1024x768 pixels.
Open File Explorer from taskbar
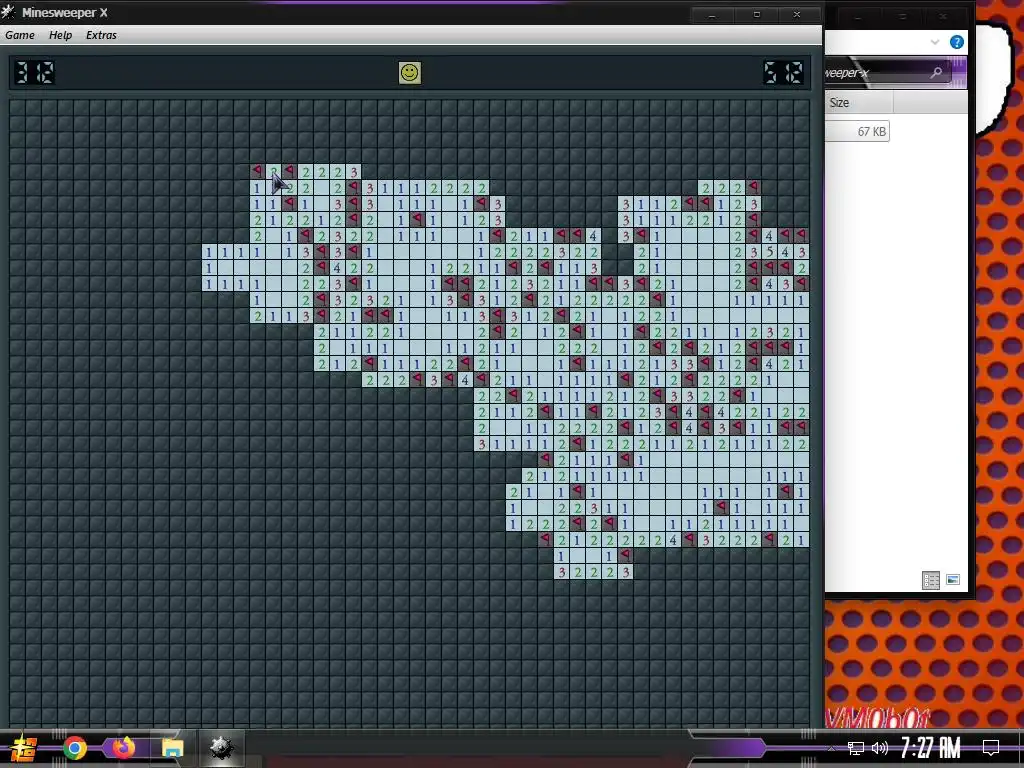(x=172, y=748)
